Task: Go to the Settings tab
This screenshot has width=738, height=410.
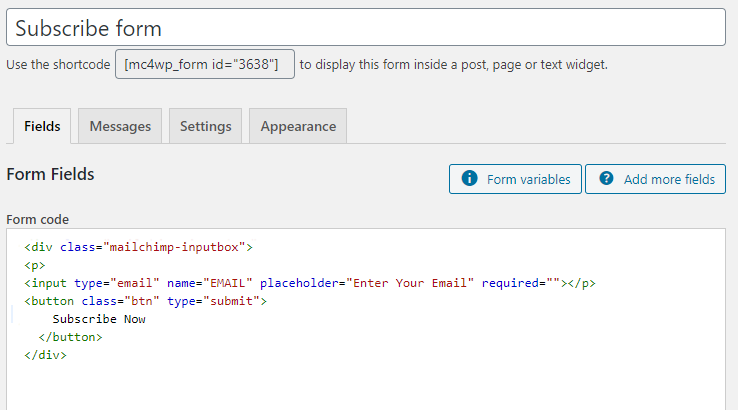Action: click(205, 127)
